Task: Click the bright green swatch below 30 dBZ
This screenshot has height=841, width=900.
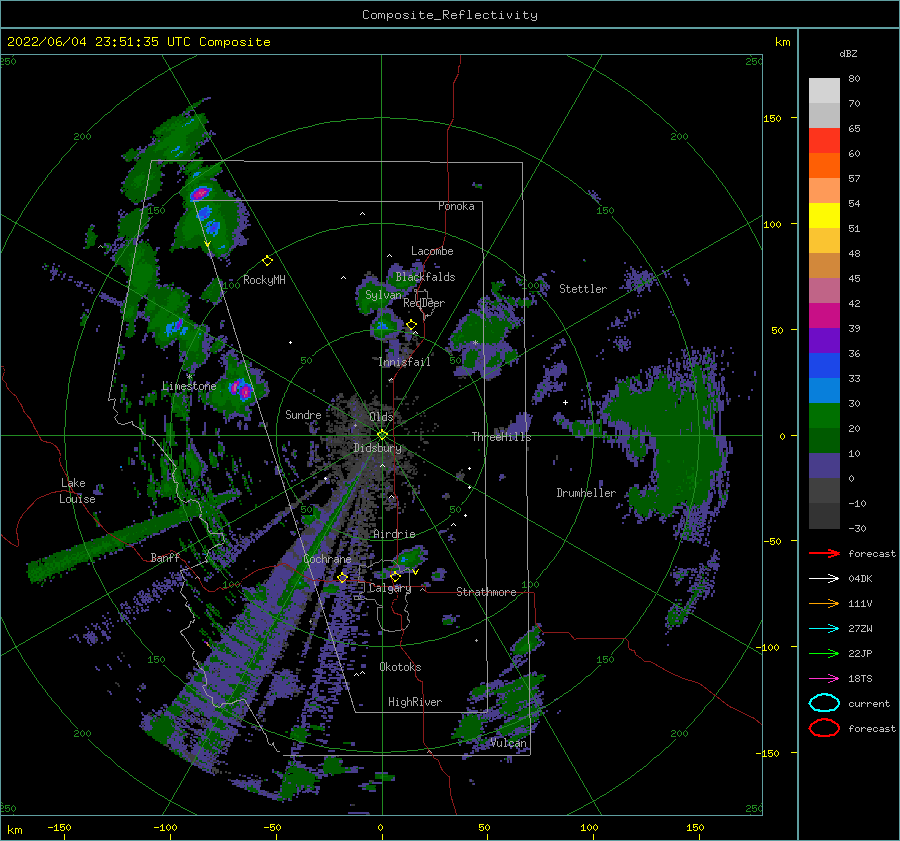Action: point(824,416)
